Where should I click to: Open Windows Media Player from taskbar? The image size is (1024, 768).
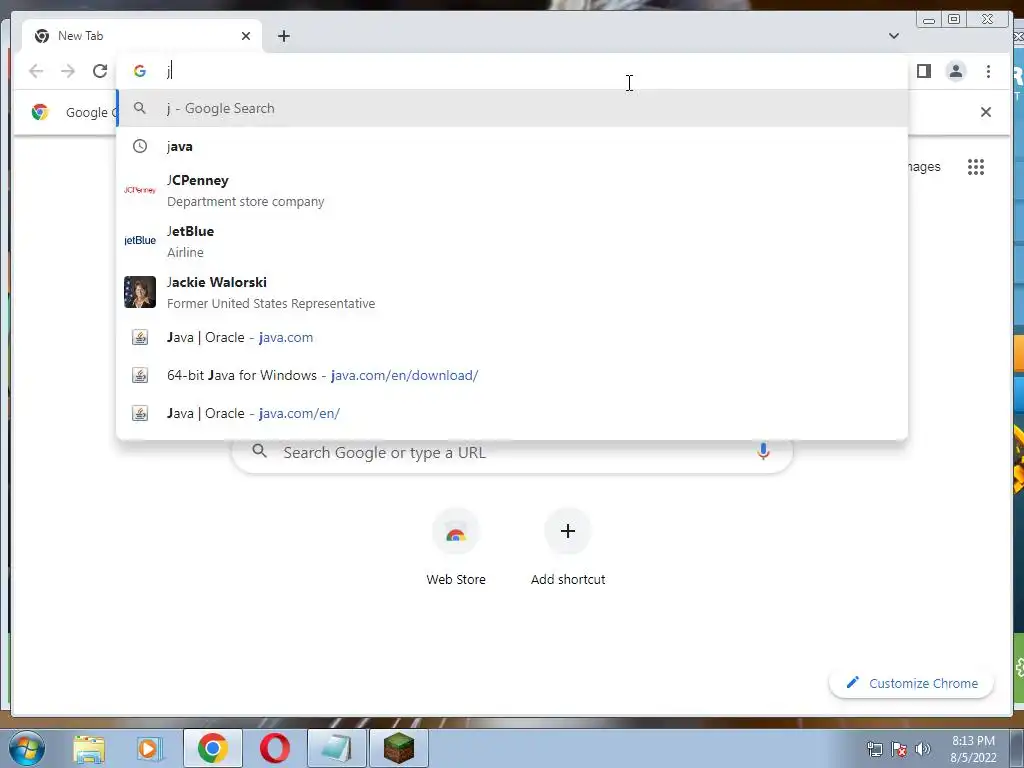pos(150,748)
